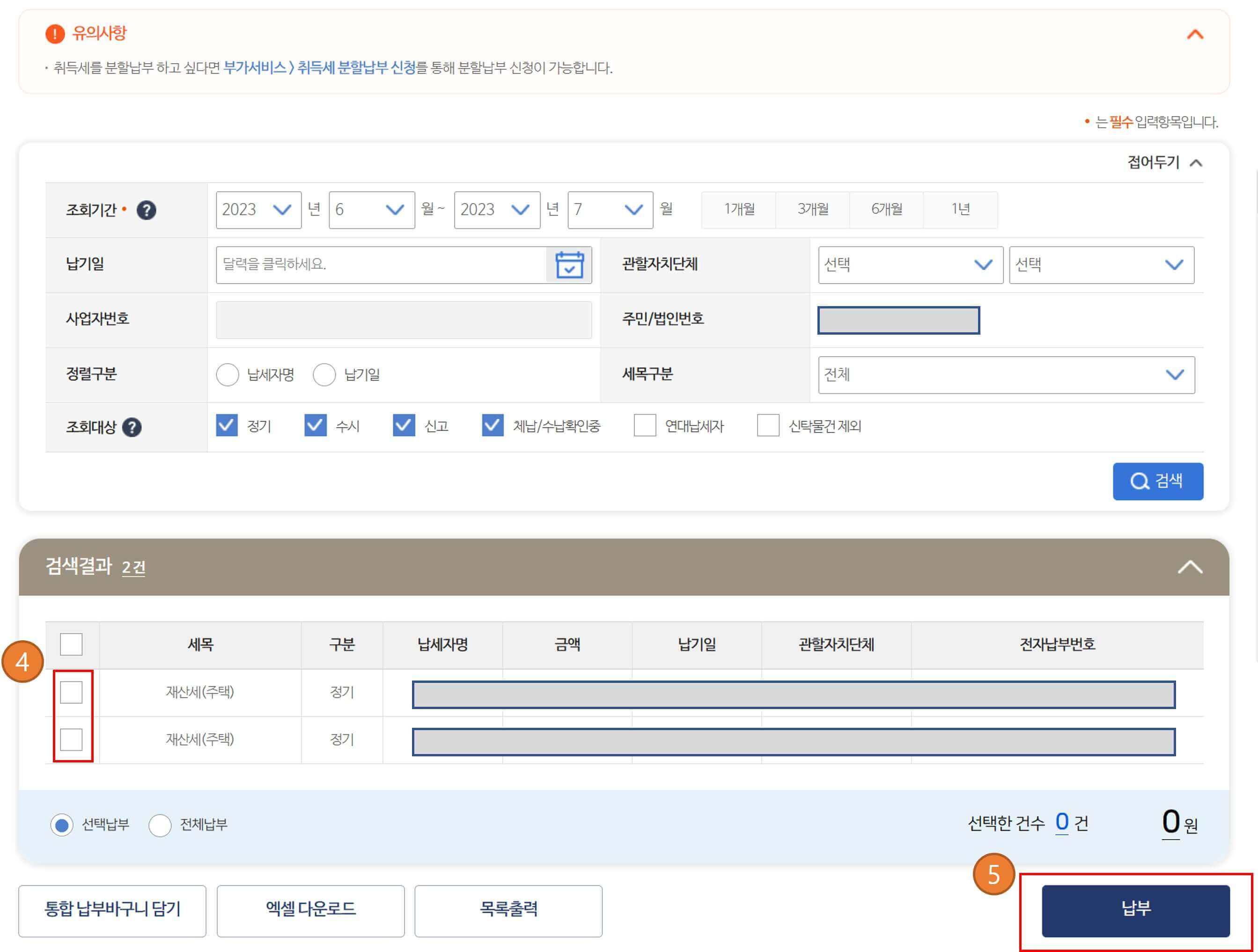Enable the 연대납세자 checkbox
The image size is (1258, 952).
(644, 425)
